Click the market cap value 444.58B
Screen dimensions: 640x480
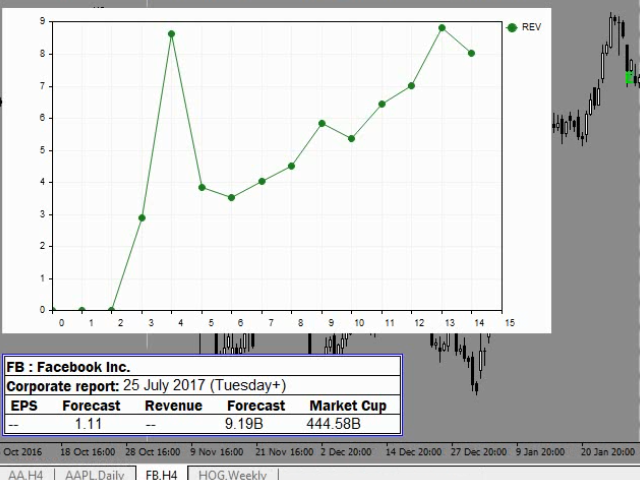[x=333, y=424]
